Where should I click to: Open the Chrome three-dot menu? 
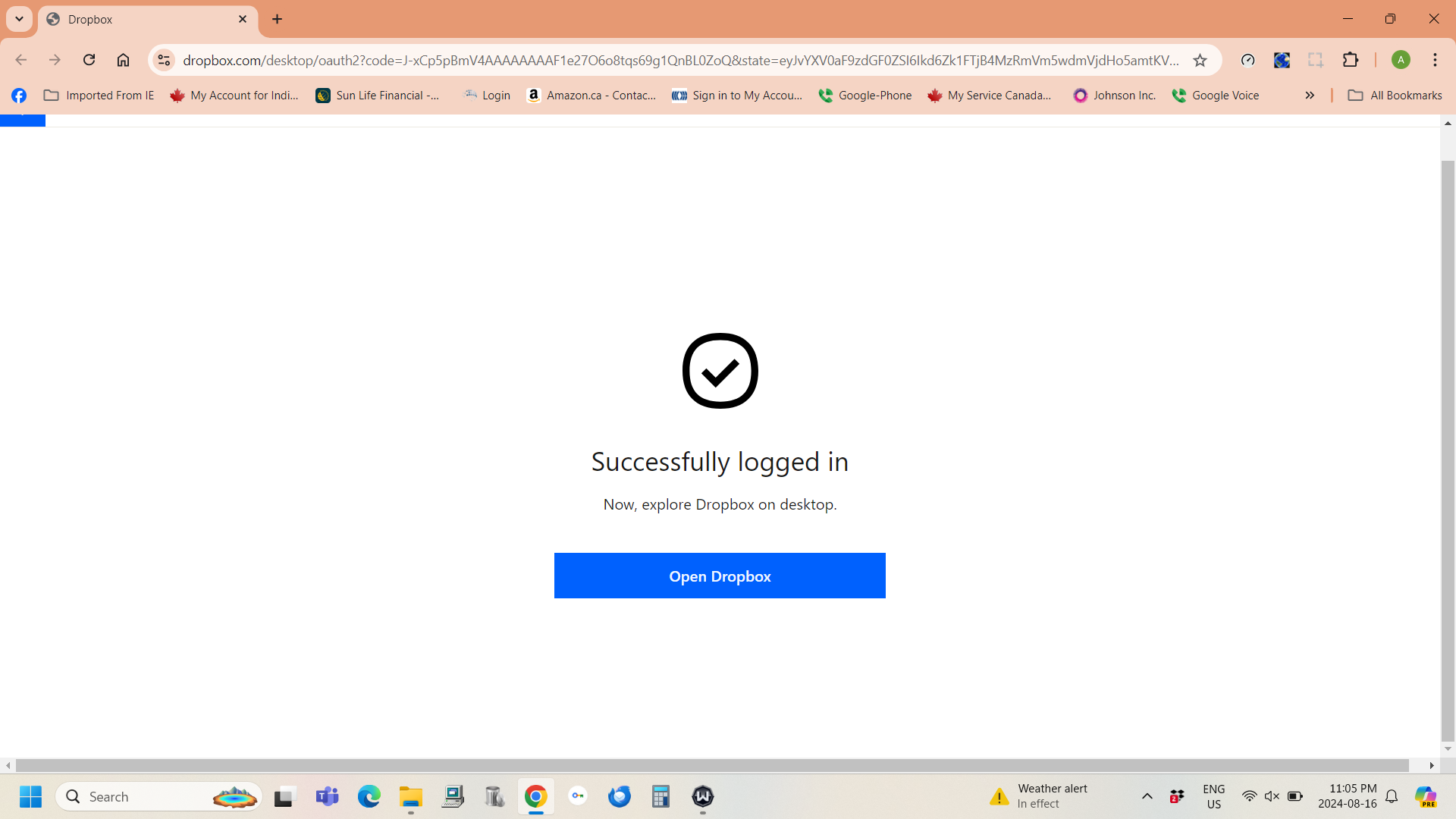(x=1435, y=60)
